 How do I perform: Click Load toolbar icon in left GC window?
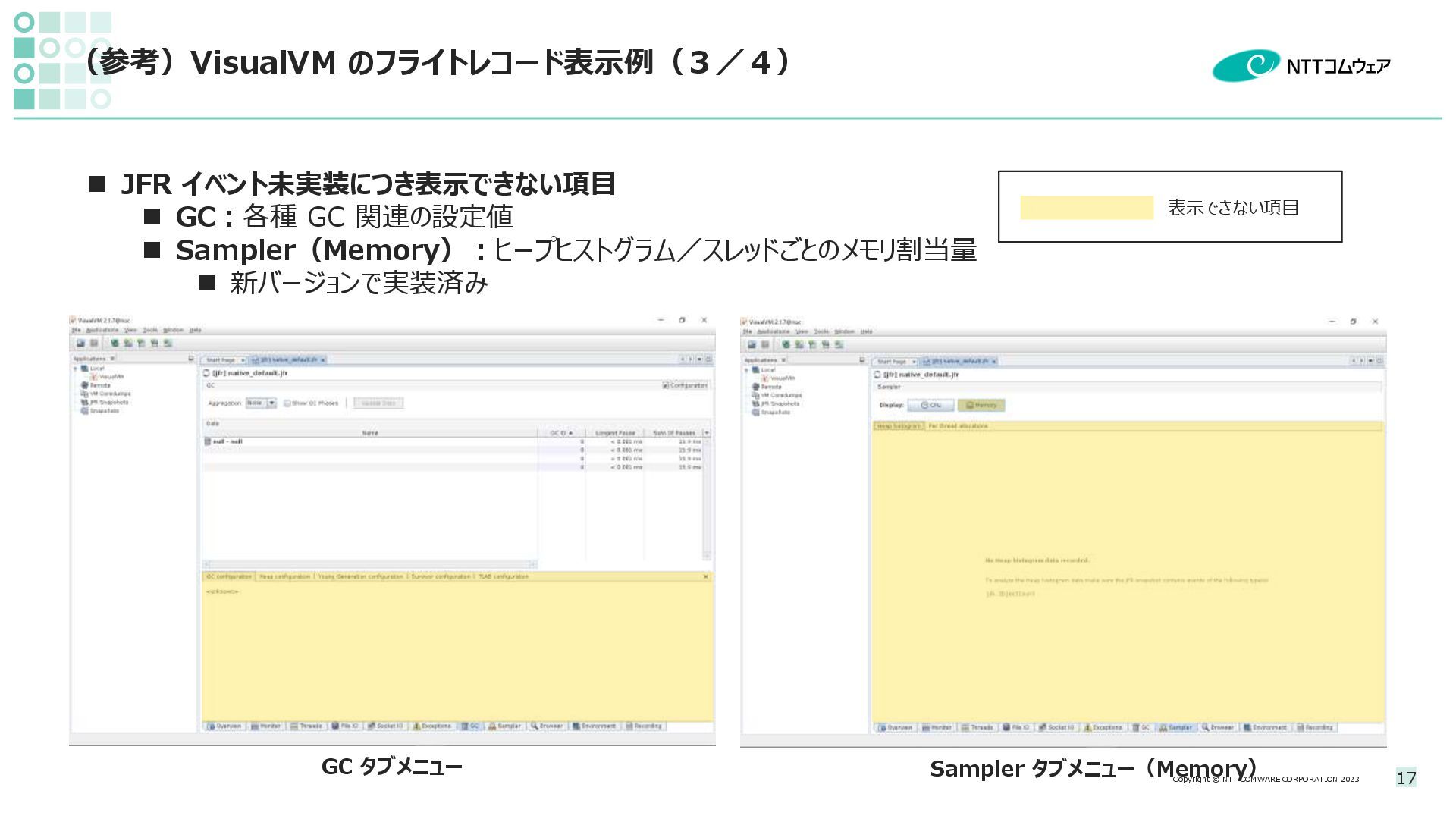80,344
